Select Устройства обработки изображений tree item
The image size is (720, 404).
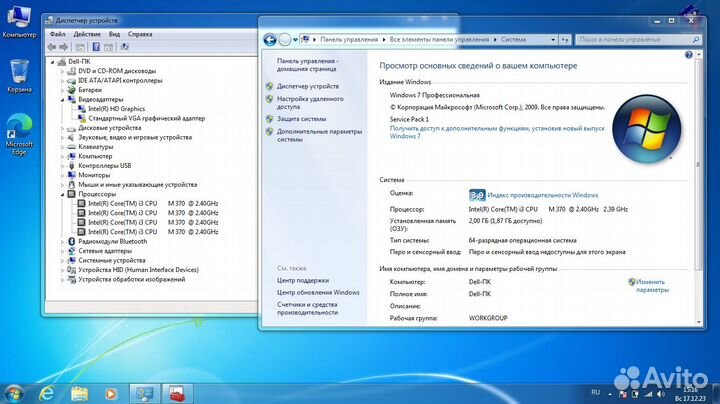[x=131, y=280]
